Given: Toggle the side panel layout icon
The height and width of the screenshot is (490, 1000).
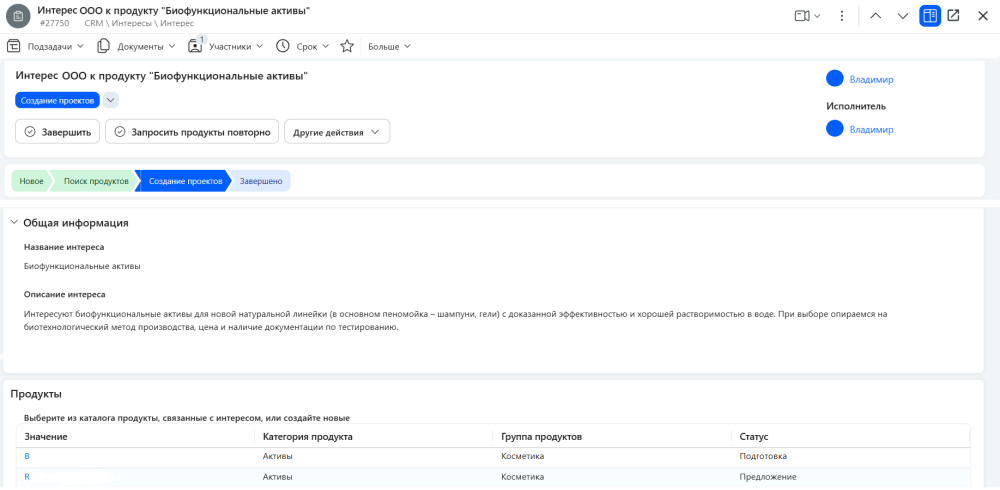Looking at the screenshot, I should [x=930, y=16].
